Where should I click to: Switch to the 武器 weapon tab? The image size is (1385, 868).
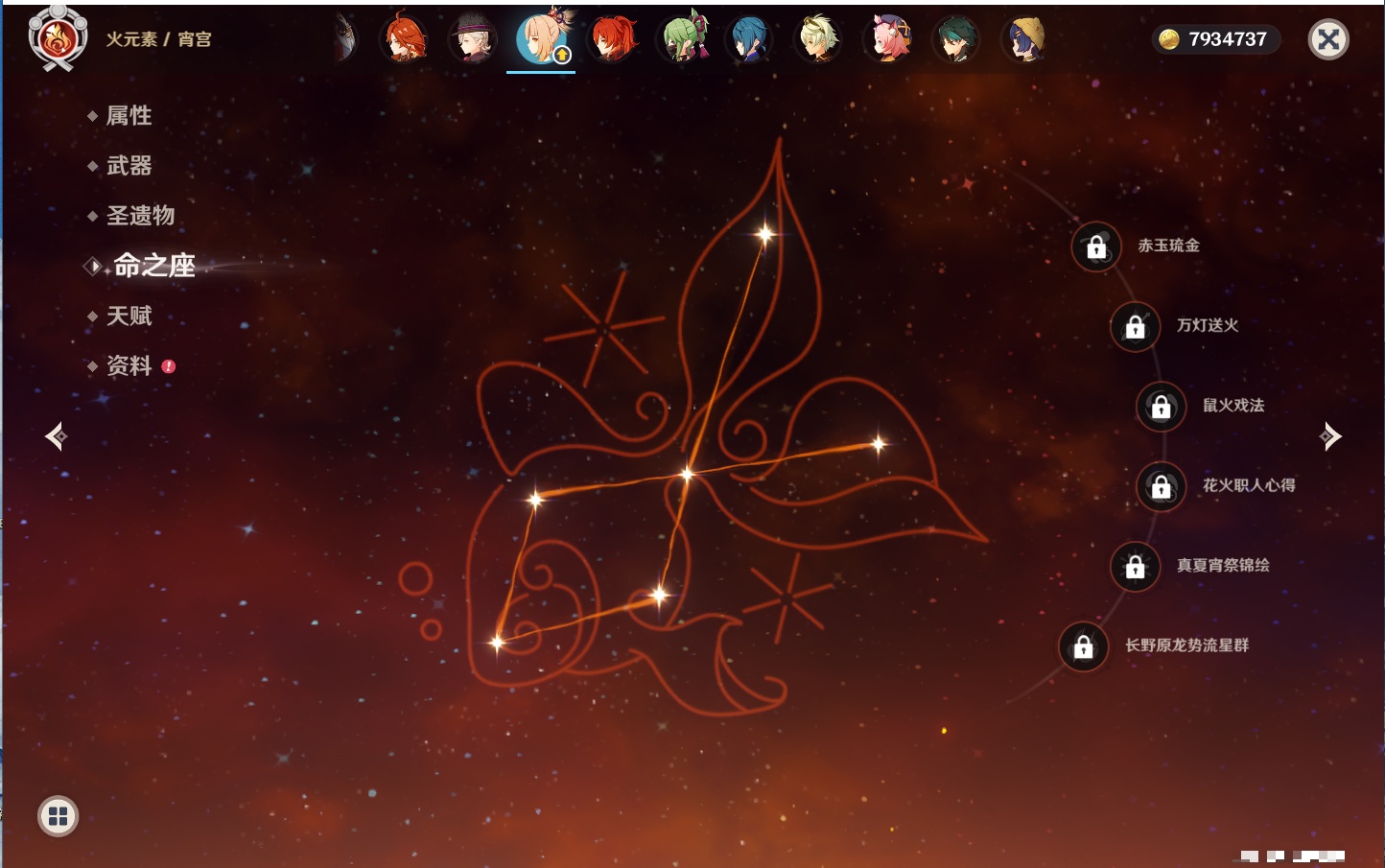point(129,166)
